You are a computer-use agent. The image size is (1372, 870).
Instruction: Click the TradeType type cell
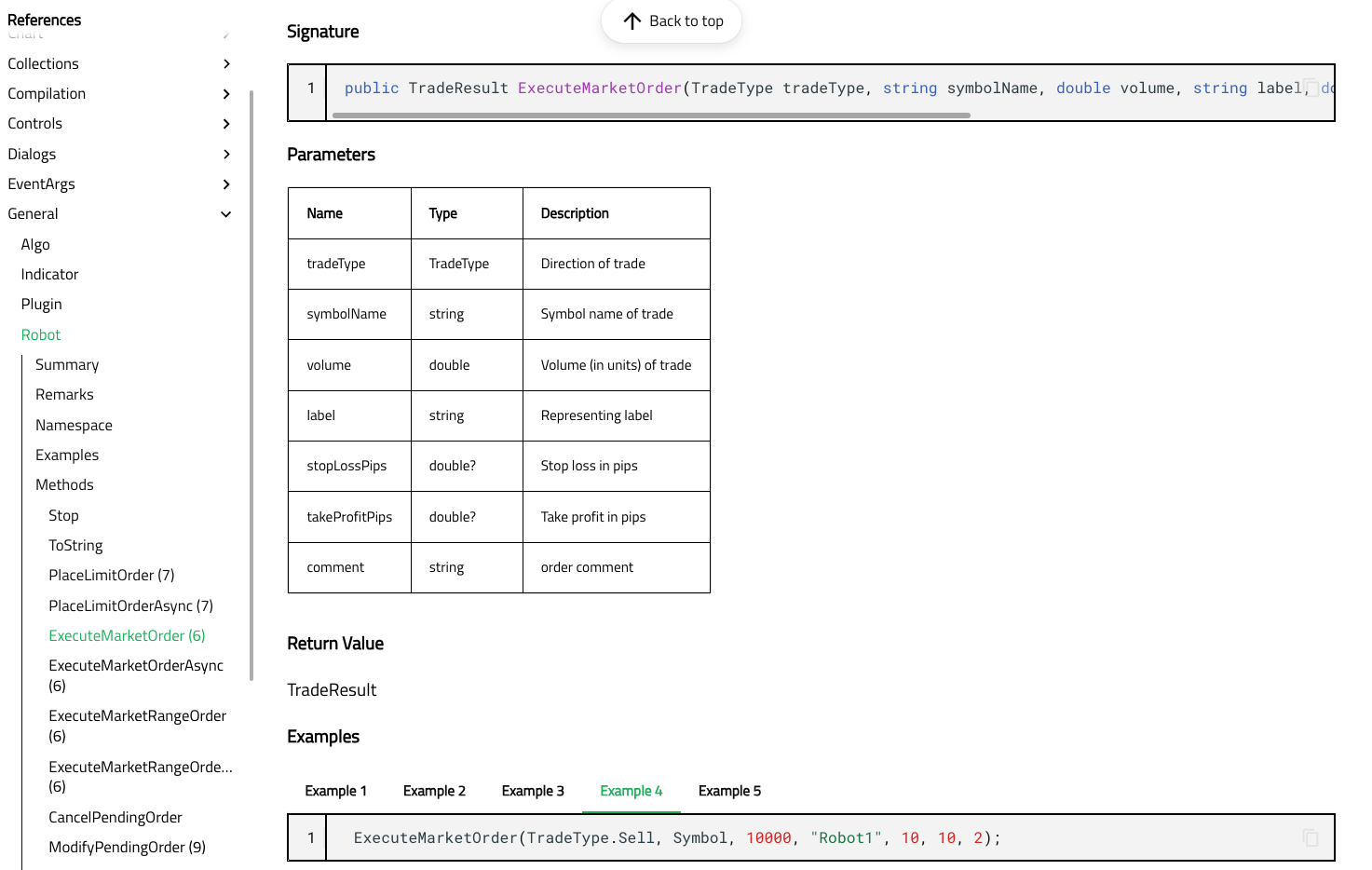tap(467, 264)
